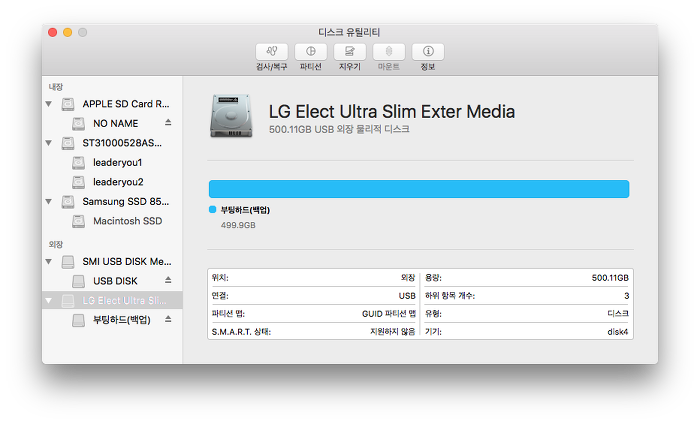Select the NO NAME volume row
Viewport: 700px width, 424px height.
(x=112, y=124)
